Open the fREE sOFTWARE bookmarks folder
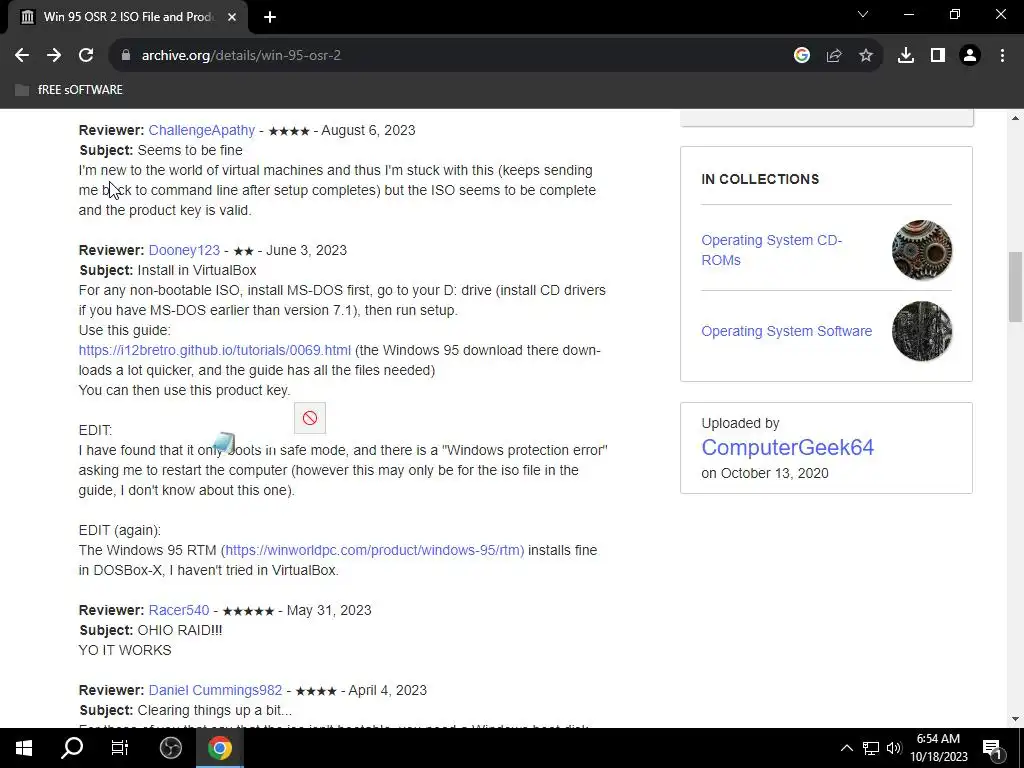The height and width of the screenshot is (768, 1024). click(69, 89)
